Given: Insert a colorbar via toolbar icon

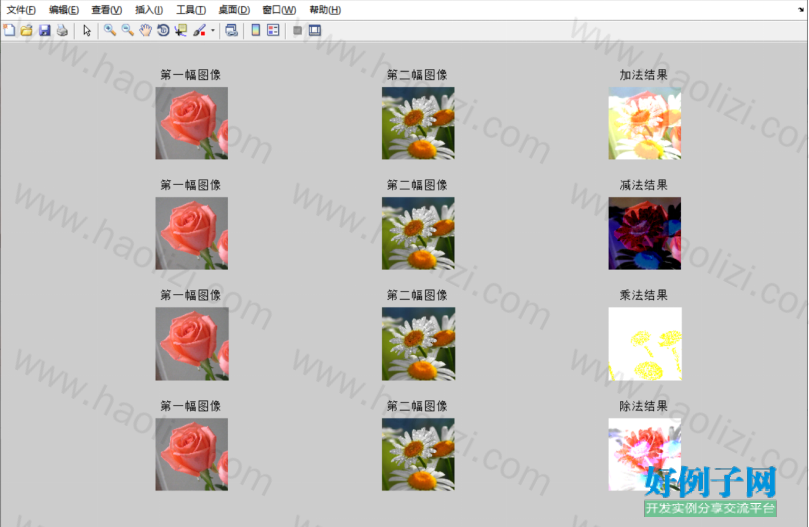Looking at the screenshot, I should point(255,30).
